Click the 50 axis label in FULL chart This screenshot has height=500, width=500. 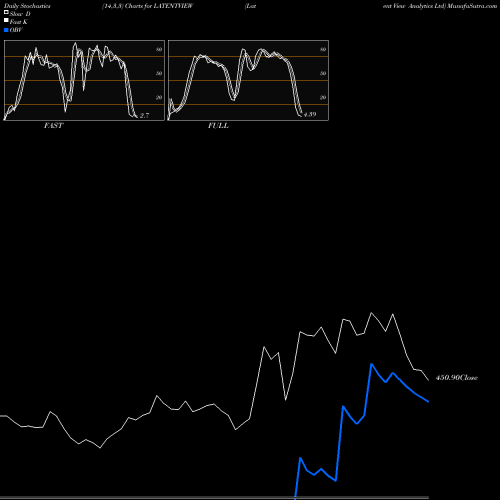(x=323, y=73)
